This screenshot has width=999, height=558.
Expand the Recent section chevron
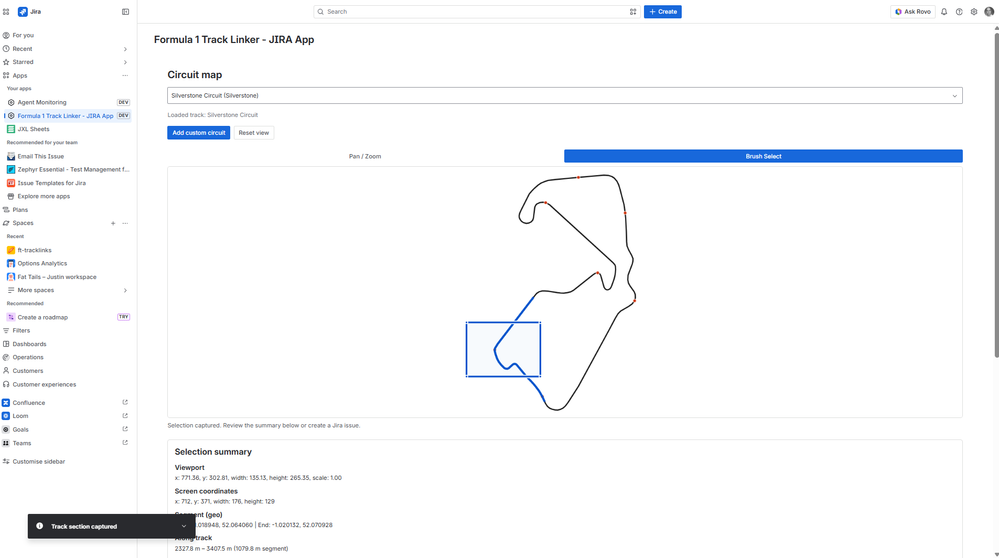(x=125, y=49)
